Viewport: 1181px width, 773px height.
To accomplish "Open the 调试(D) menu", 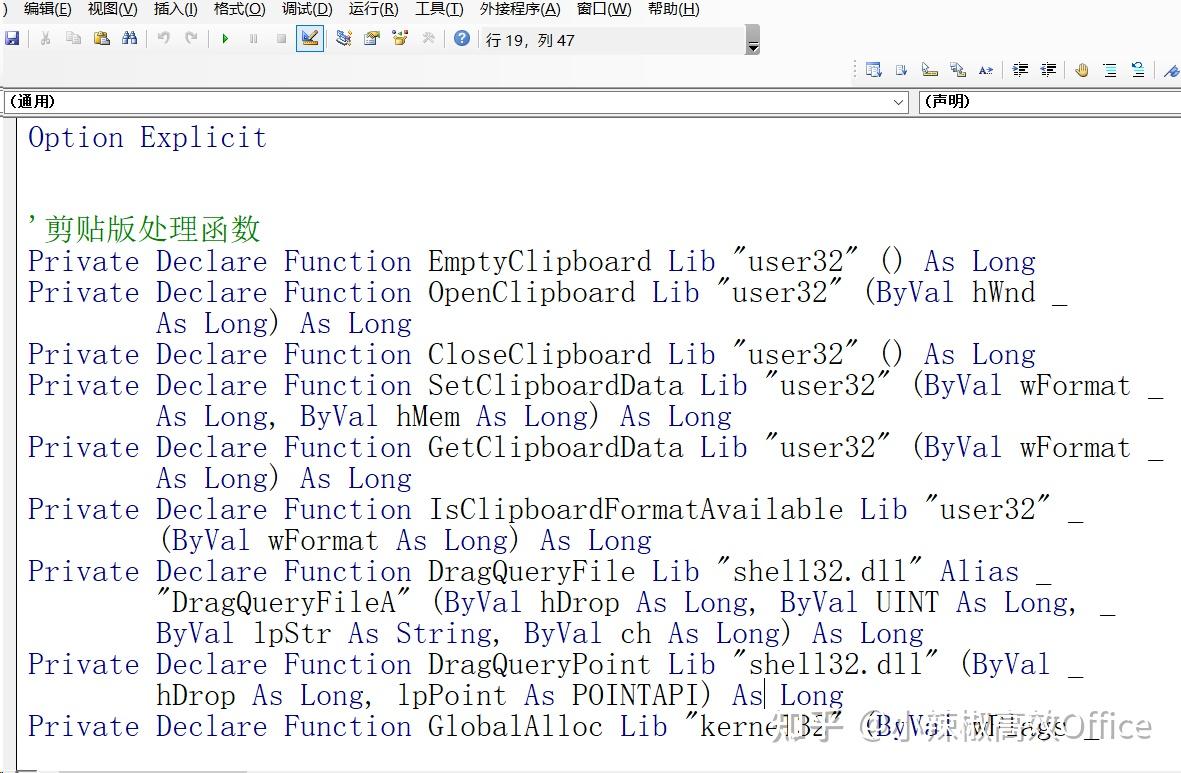I will click(306, 10).
